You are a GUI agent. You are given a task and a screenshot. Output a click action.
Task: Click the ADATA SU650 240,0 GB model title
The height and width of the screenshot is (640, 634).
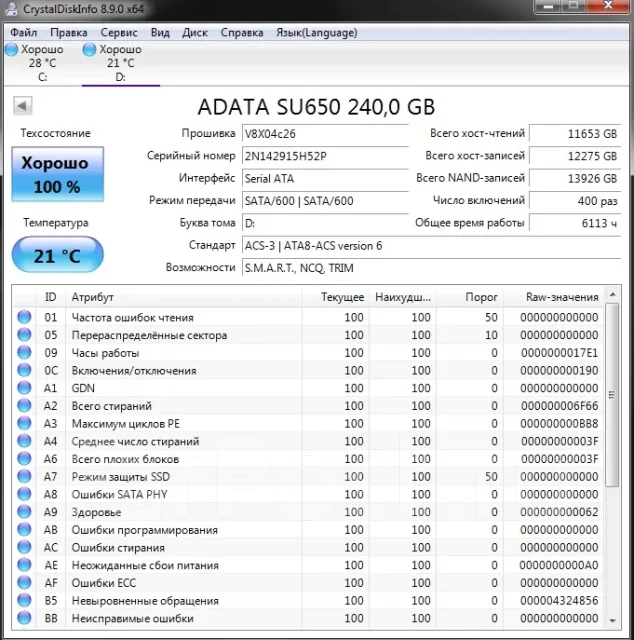(316, 107)
